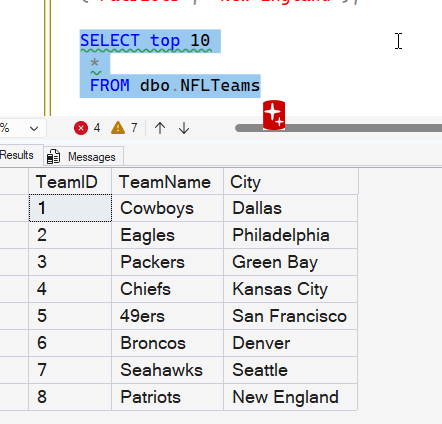Select the Patriots cell

point(167,397)
